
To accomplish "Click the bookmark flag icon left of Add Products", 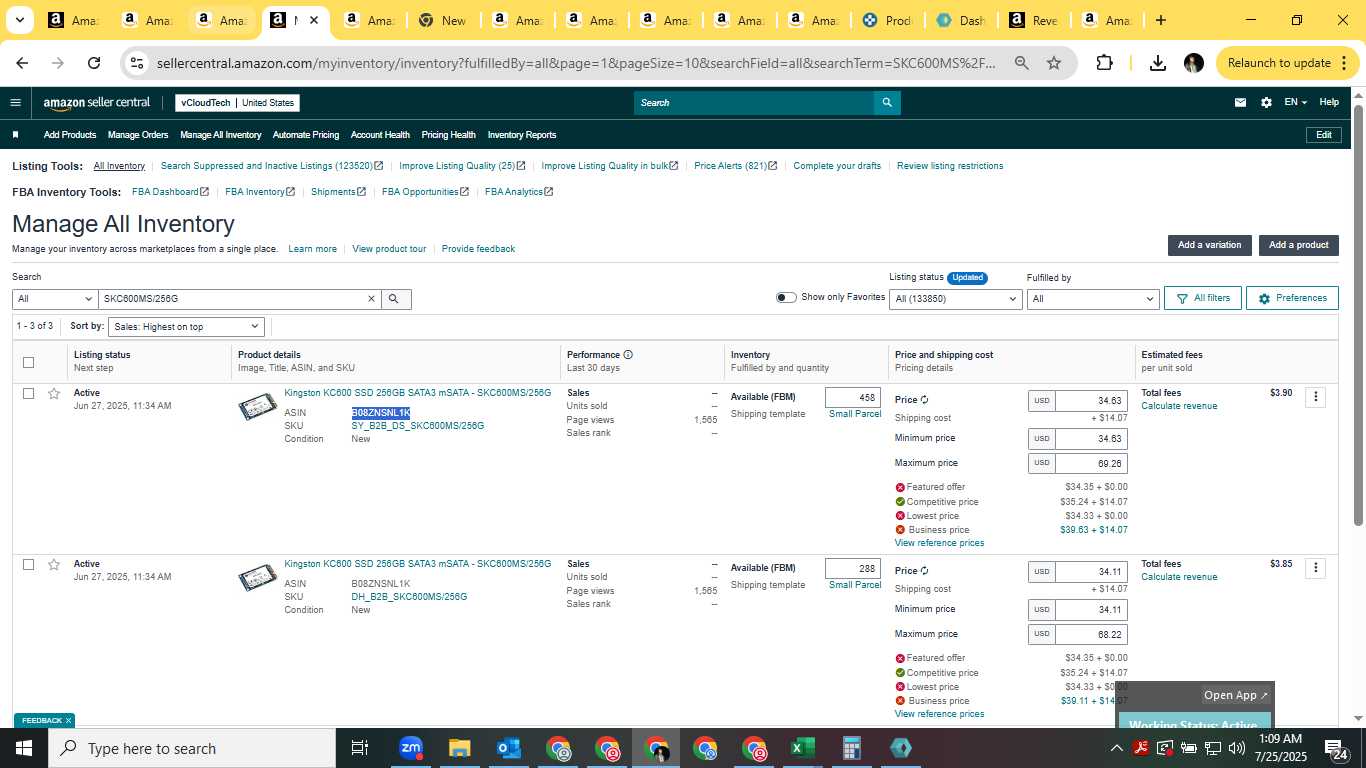I will click(15, 135).
